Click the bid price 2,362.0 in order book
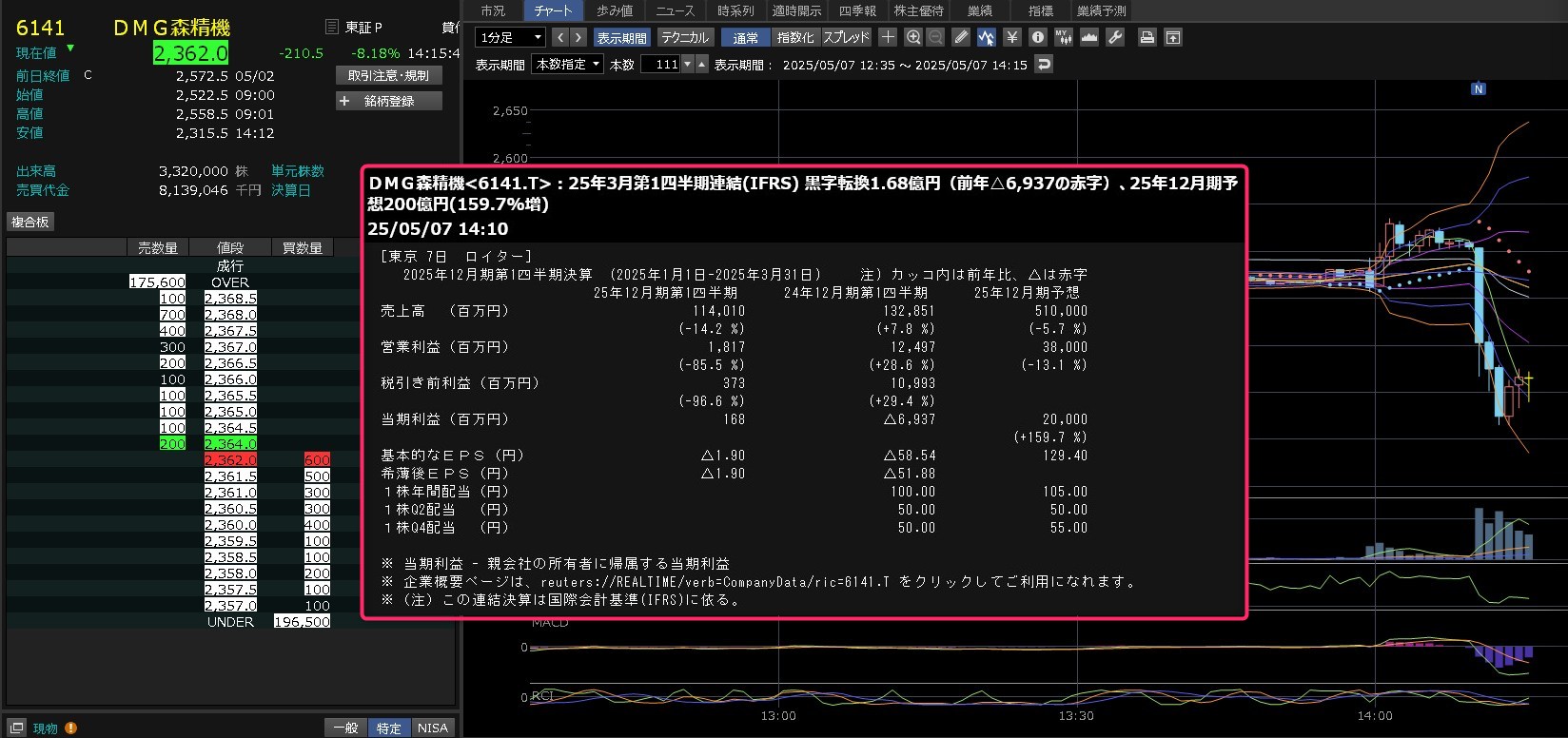 (x=230, y=460)
